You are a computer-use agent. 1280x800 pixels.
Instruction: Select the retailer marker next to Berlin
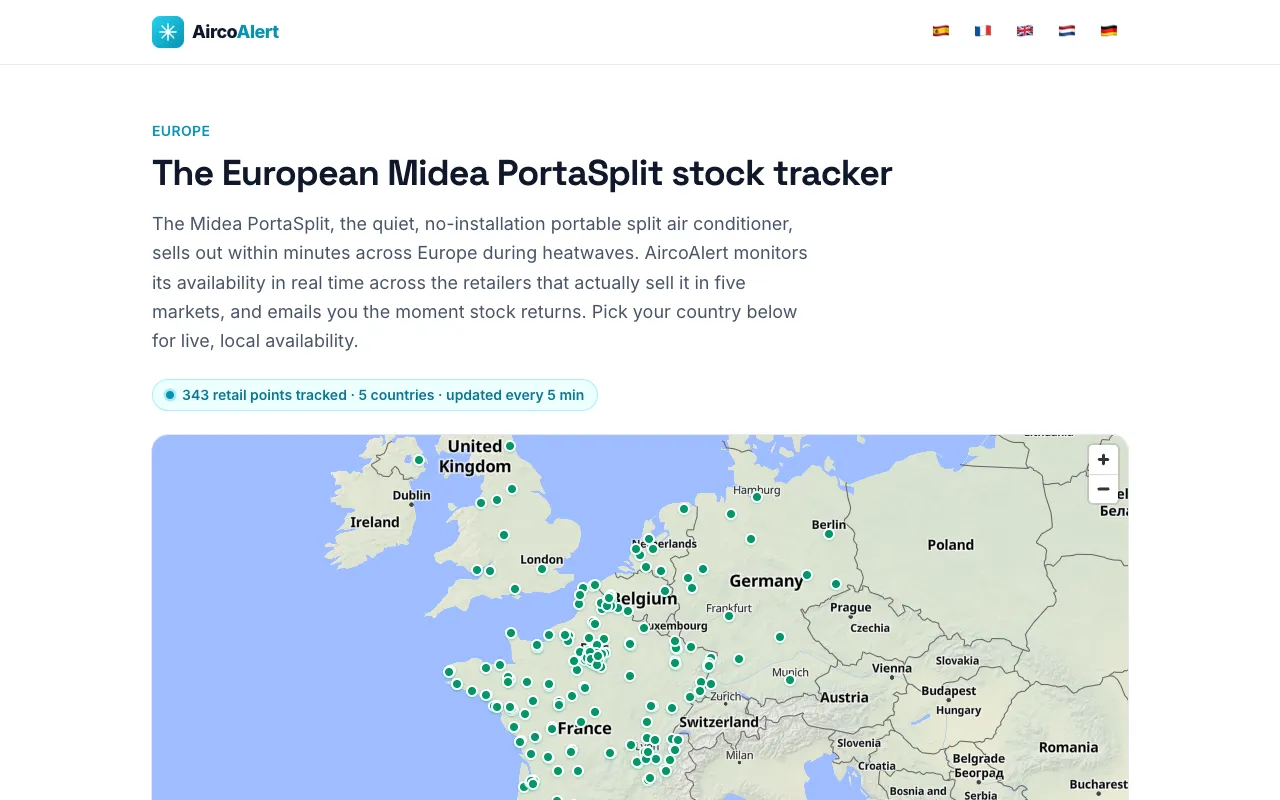coord(829,534)
